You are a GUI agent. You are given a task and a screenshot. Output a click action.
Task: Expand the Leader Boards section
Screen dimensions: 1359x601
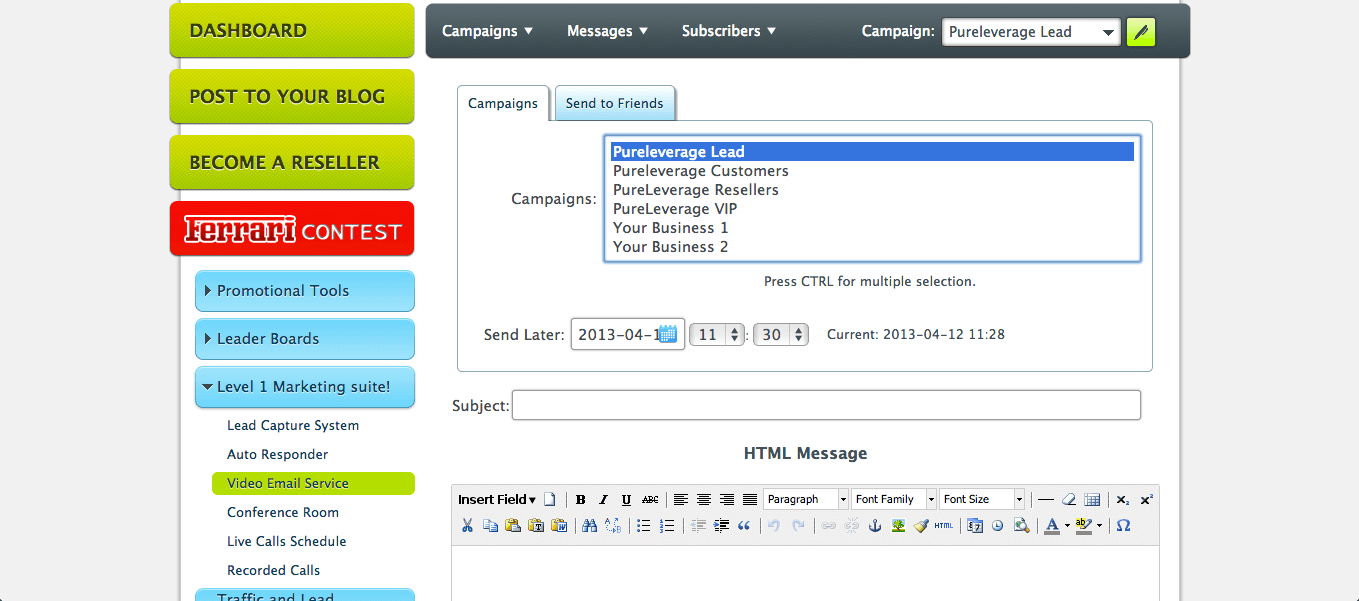tap(305, 339)
